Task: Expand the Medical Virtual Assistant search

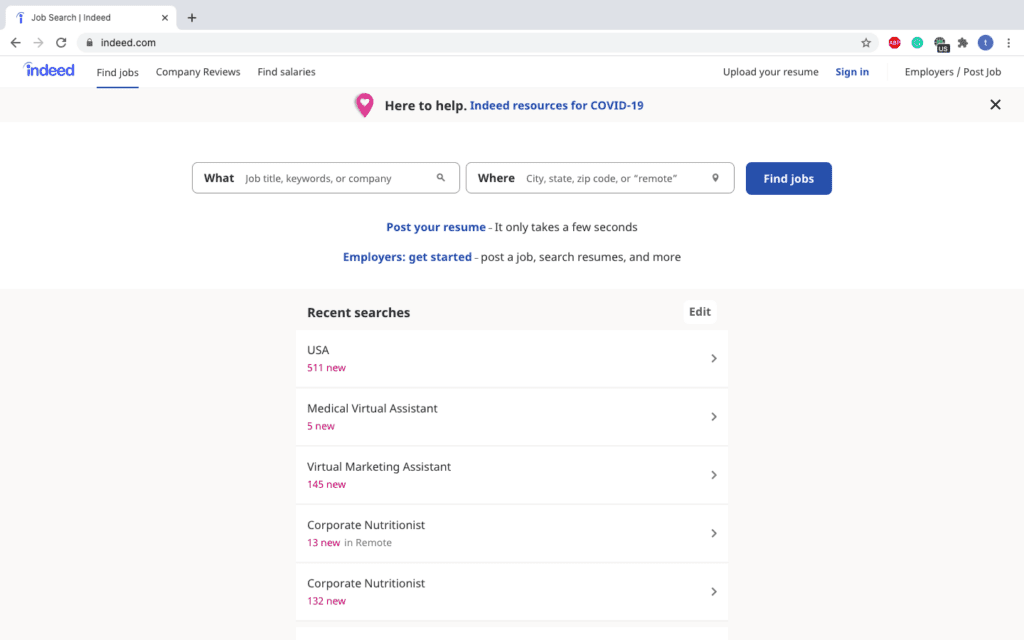Action: [x=714, y=417]
